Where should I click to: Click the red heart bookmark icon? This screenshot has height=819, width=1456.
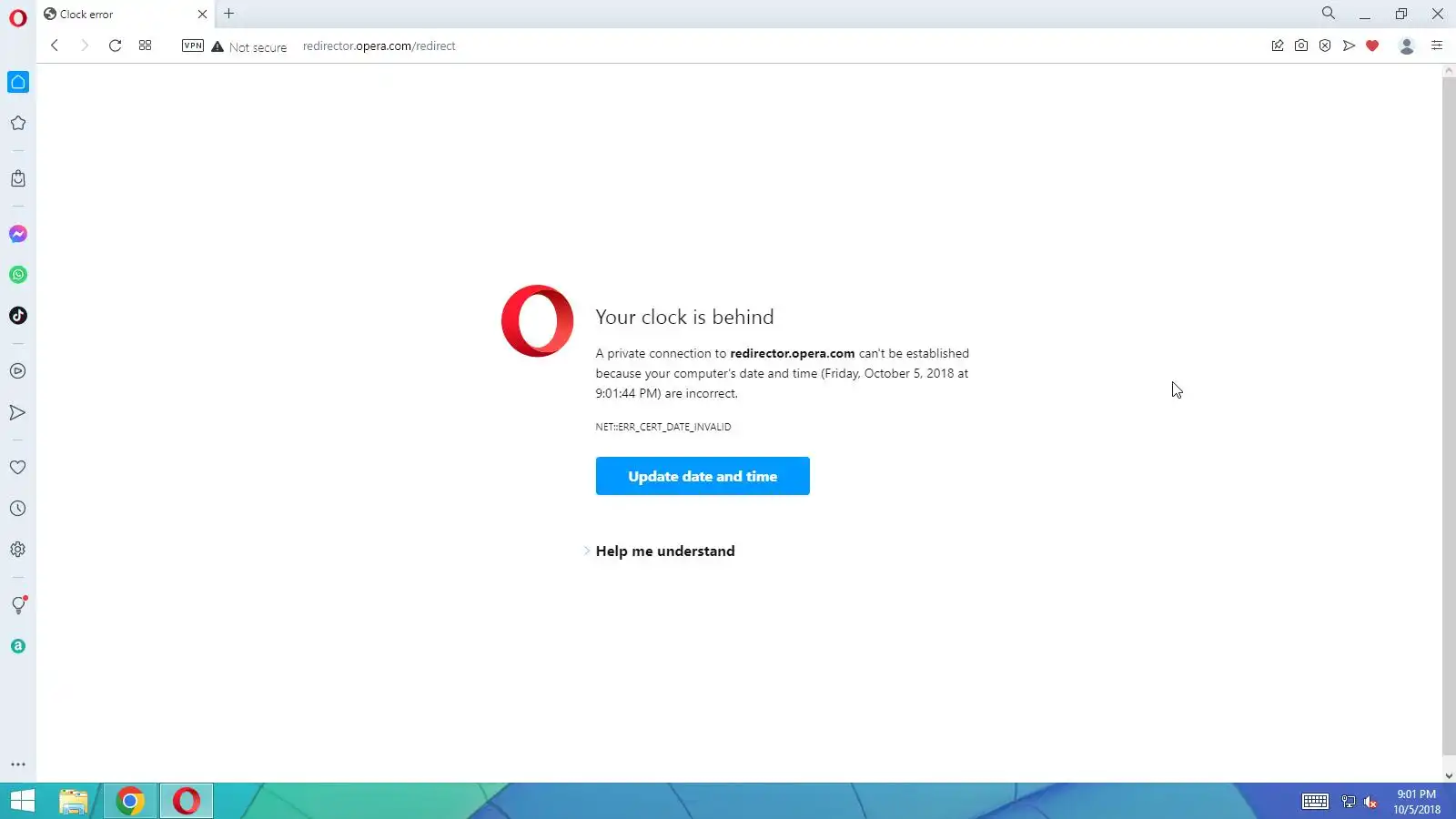coord(1372,45)
